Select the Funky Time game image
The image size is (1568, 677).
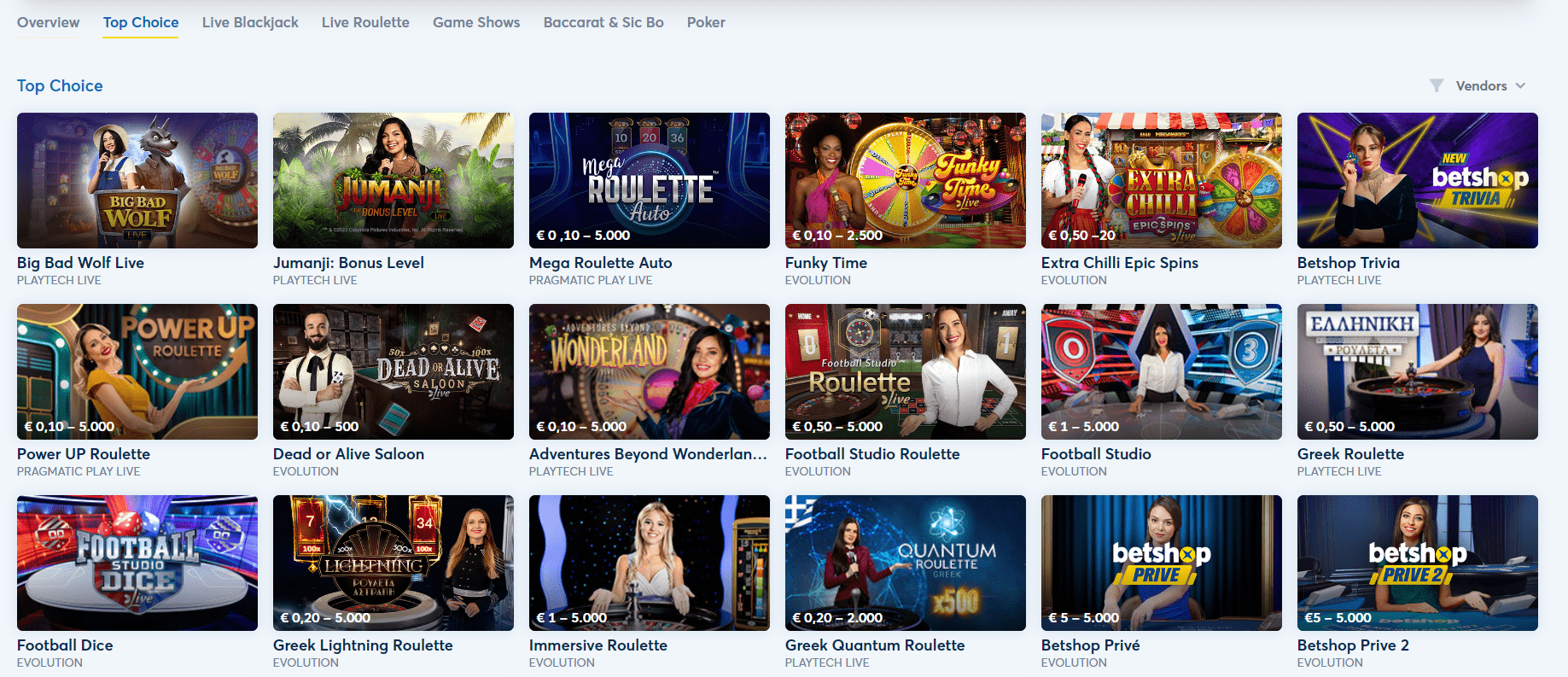click(906, 180)
